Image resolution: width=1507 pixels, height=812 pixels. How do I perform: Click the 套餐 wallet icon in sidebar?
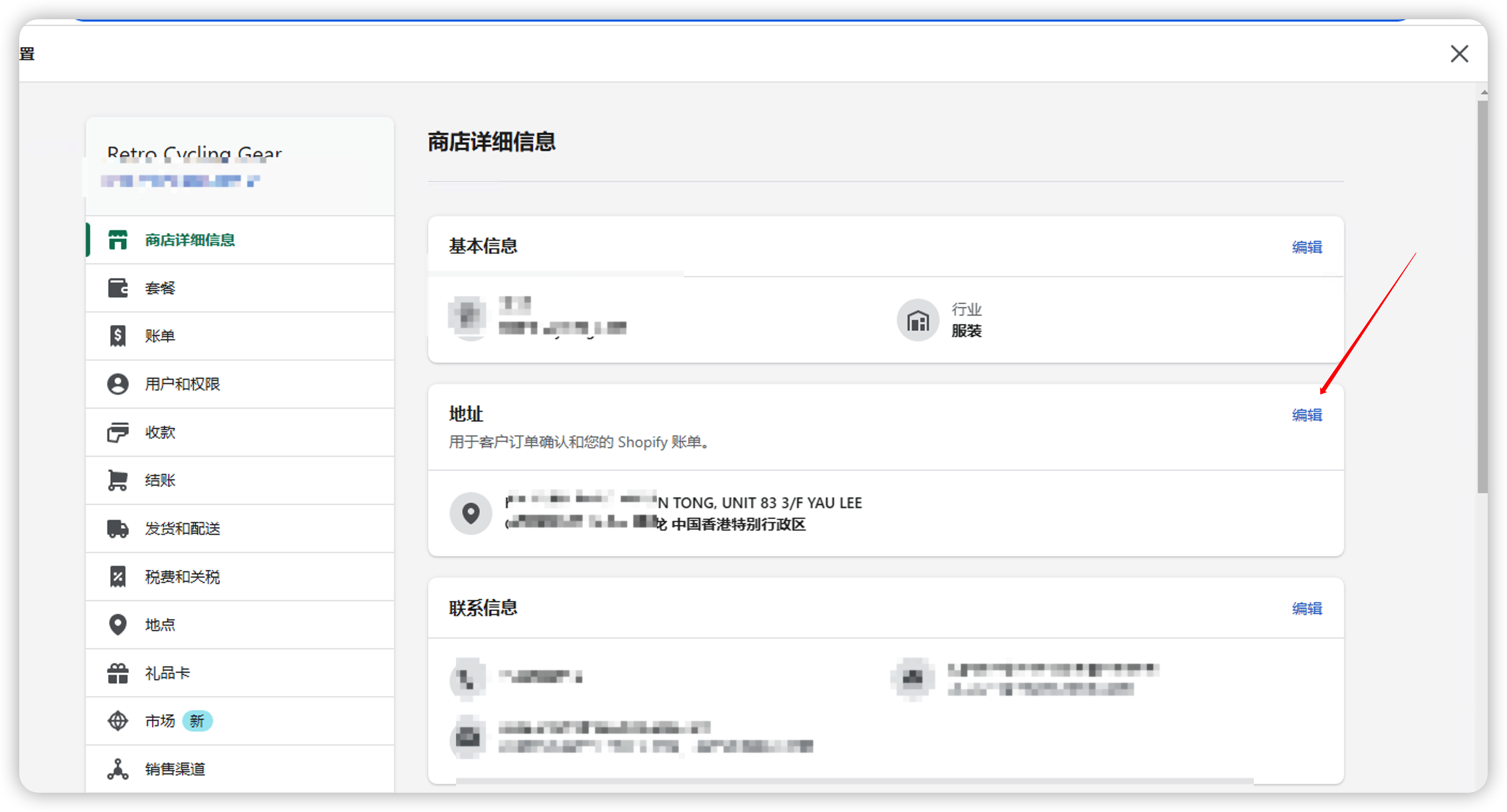tap(118, 288)
